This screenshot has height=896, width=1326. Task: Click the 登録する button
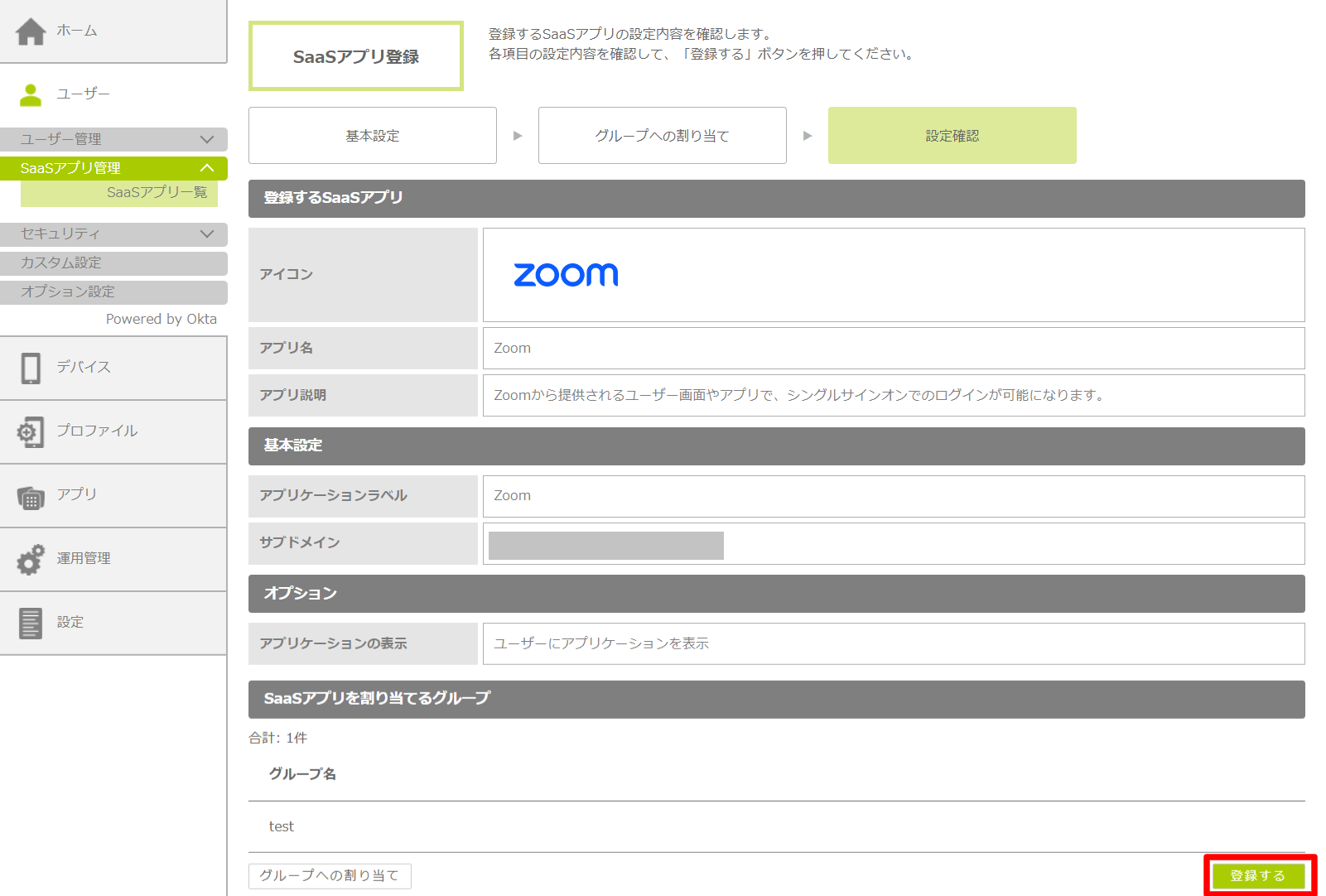coord(1259,875)
